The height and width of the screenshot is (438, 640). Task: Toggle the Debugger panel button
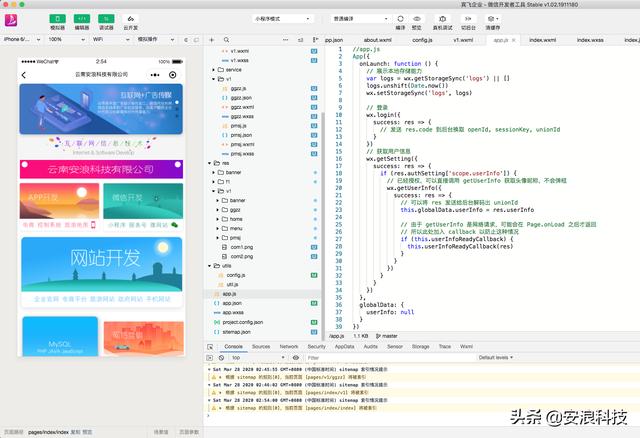106,19
